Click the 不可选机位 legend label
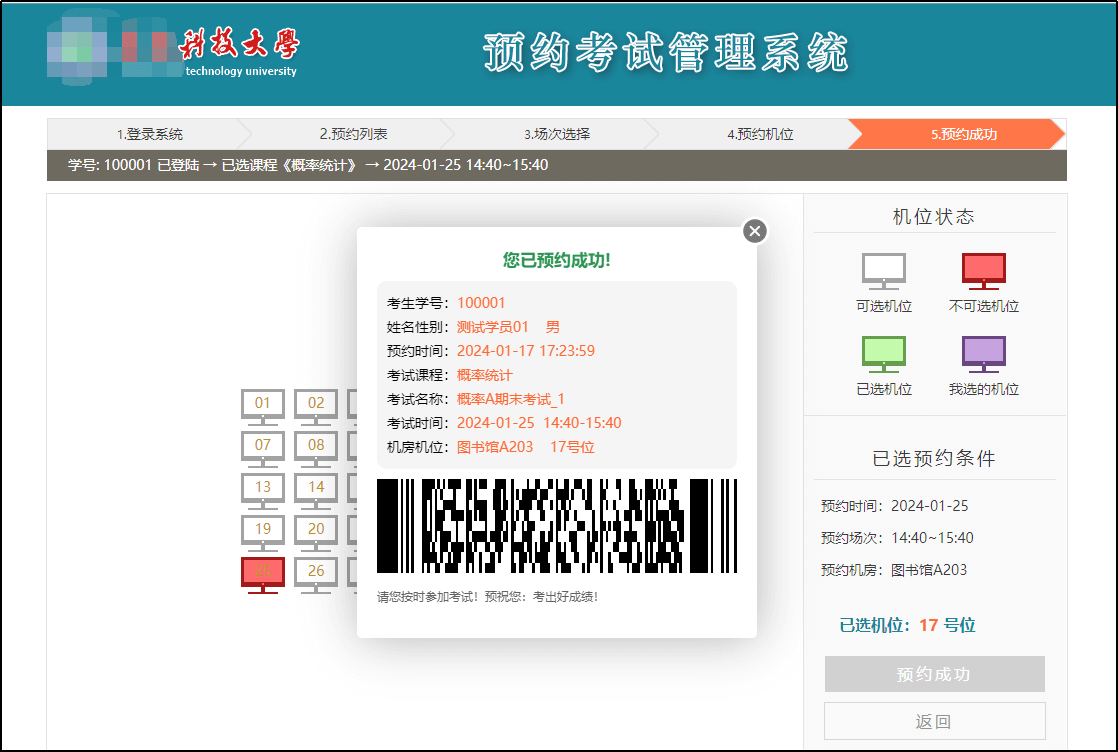 coord(983,306)
